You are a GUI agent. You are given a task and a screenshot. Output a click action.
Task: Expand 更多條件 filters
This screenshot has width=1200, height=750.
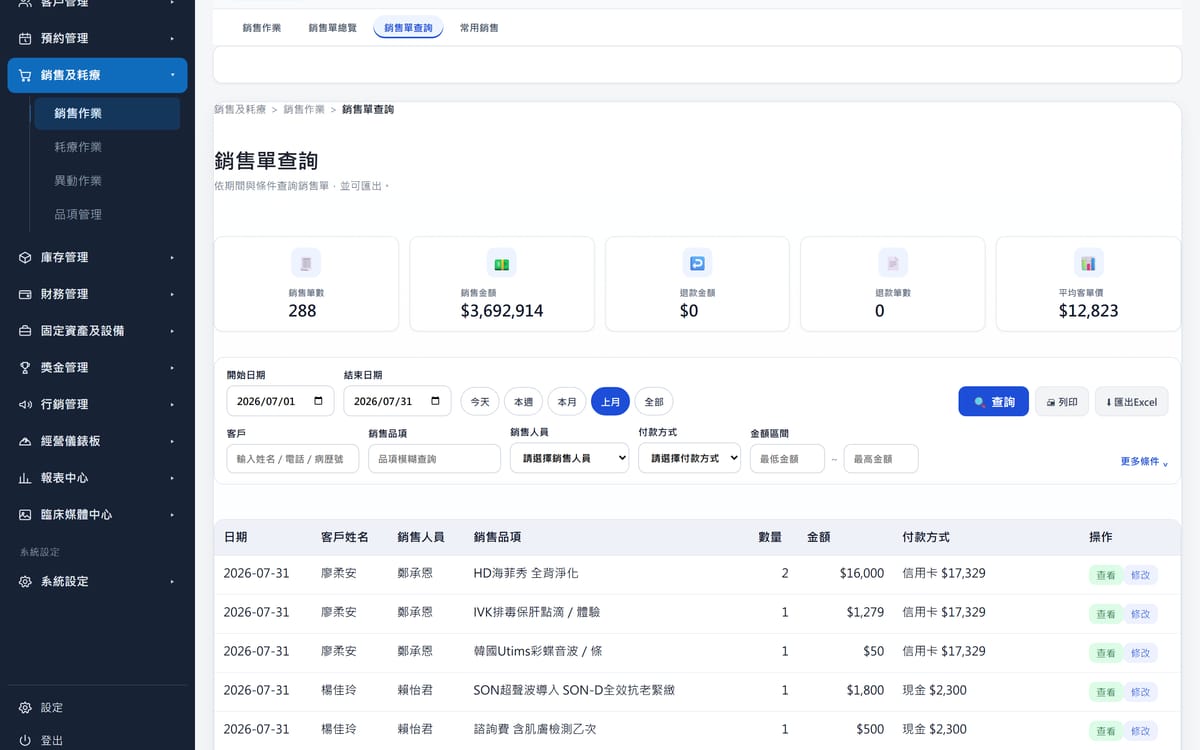[1144, 462]
